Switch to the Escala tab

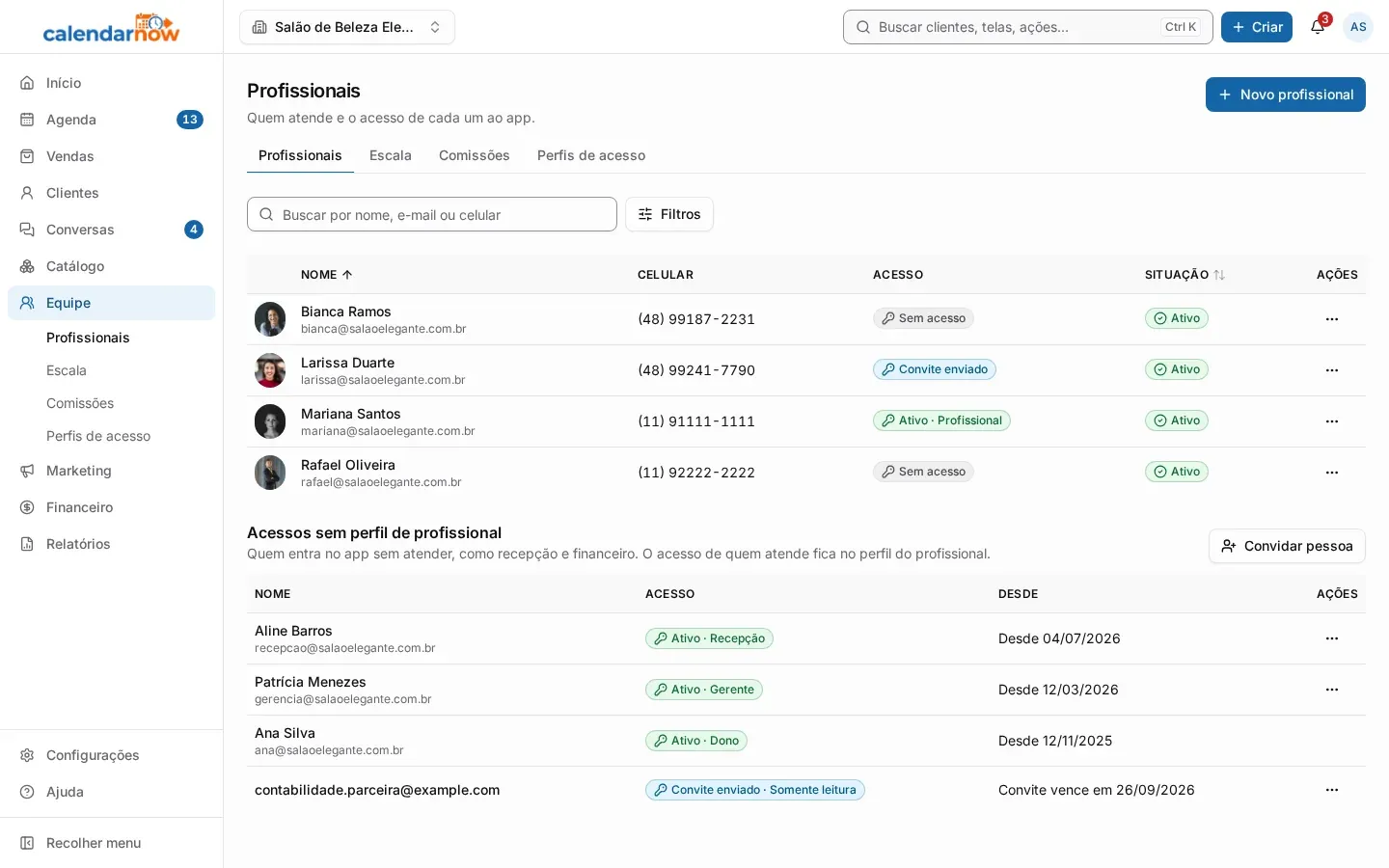[x=391, y=155]
